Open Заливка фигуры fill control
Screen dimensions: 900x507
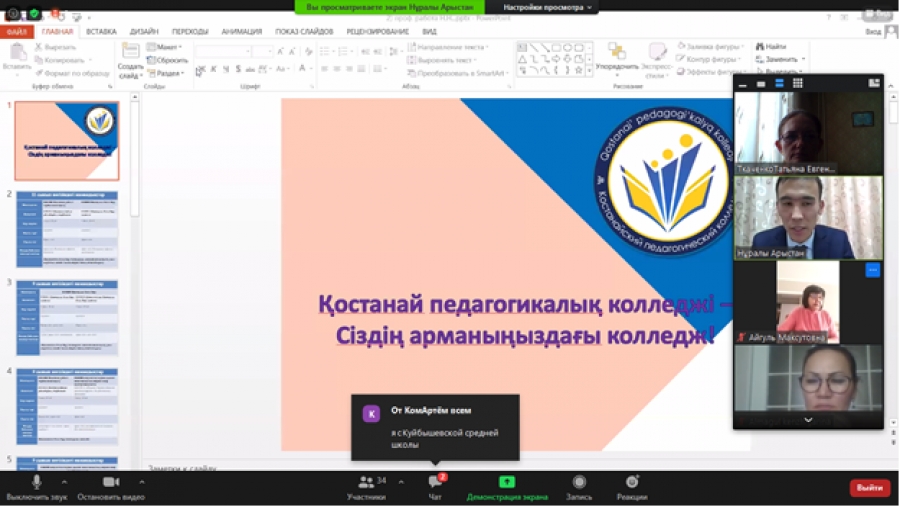point(711,47)
